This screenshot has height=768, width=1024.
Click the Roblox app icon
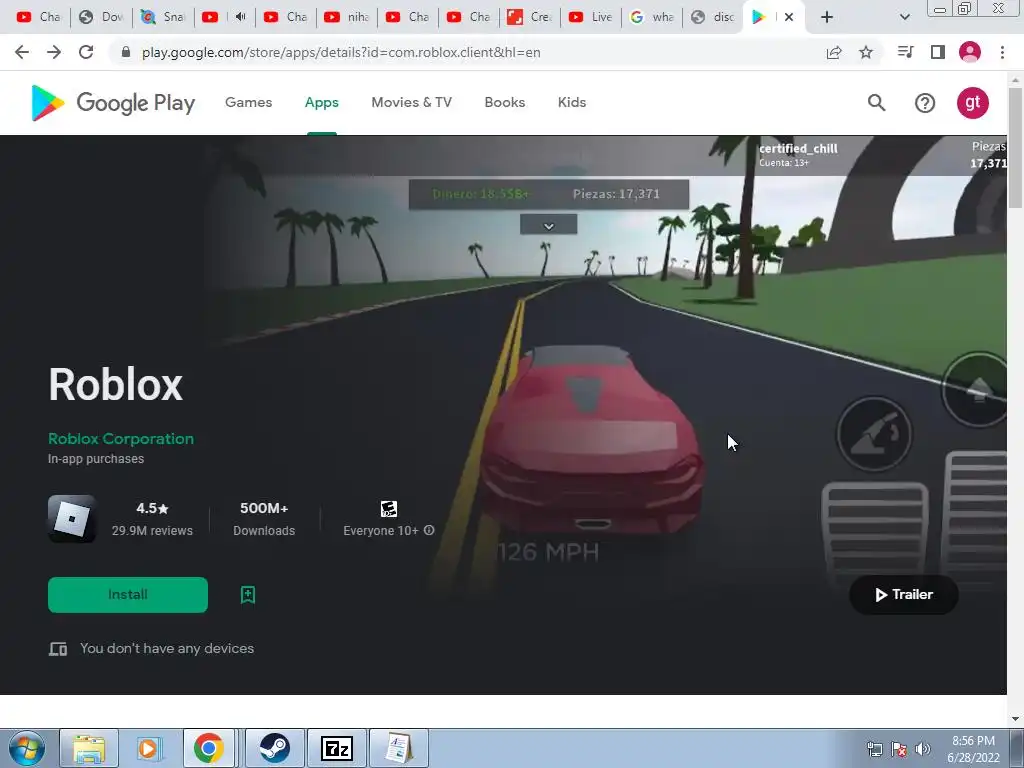72,519
